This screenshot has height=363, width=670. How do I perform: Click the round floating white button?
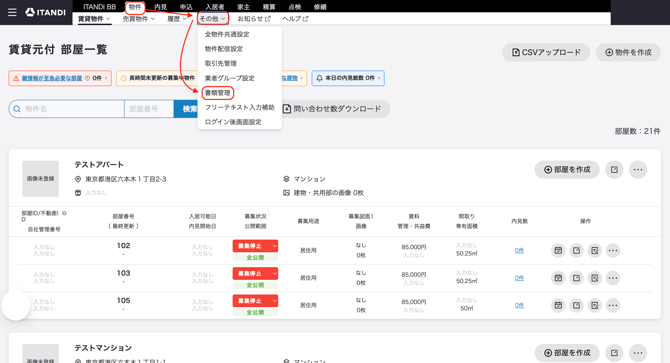point(16,305)
